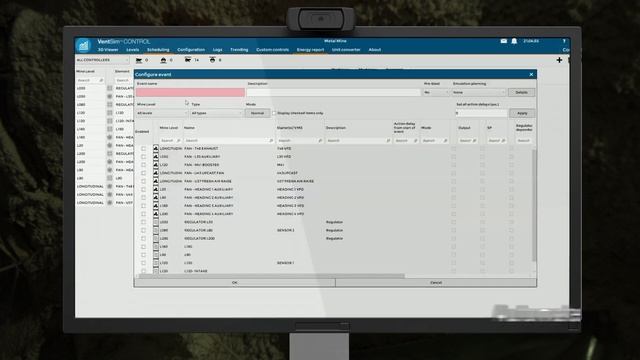Image resolution: width=640 pixels, height=360 pixels.
Task: Click search magnifier in Description column filter
Action: coord(388,141)
